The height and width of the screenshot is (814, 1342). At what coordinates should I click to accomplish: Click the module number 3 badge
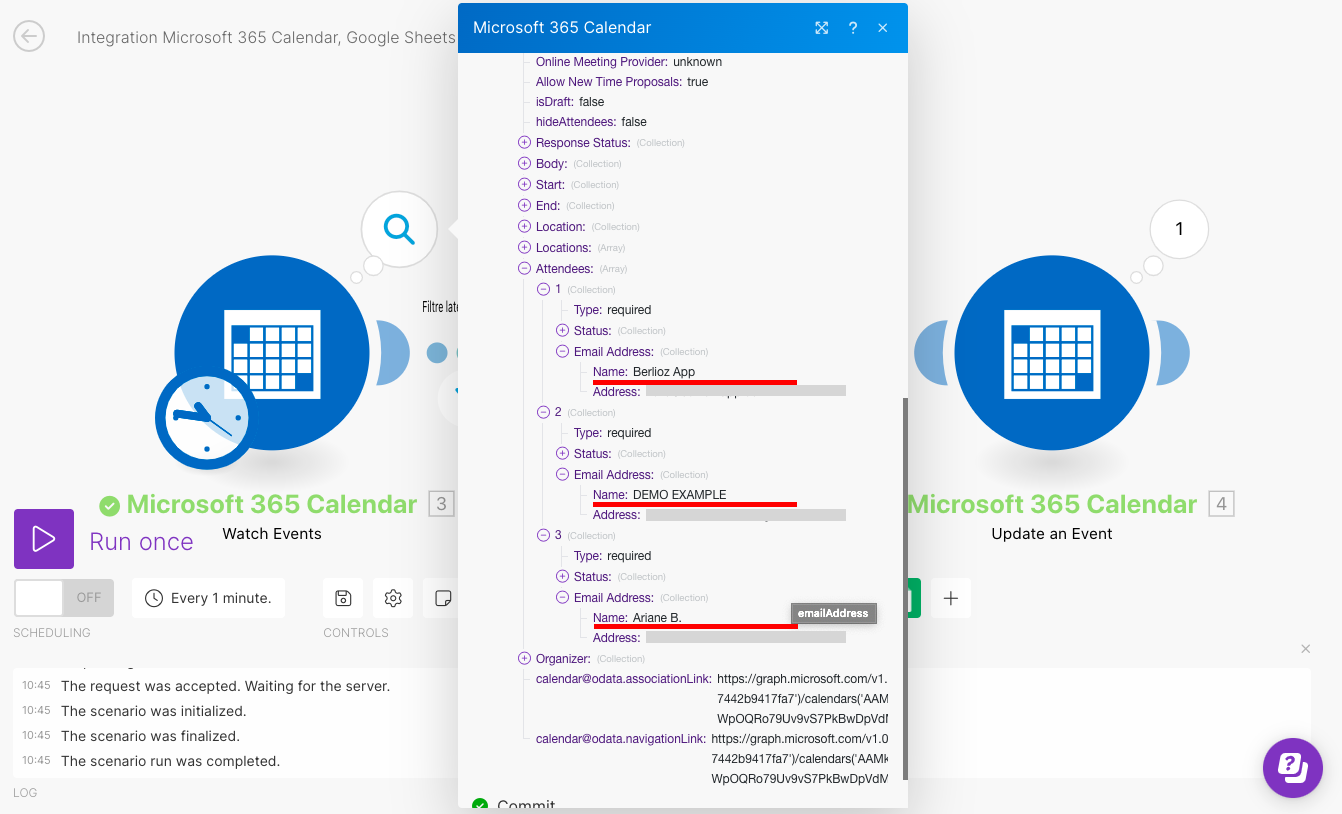point(441,504)
